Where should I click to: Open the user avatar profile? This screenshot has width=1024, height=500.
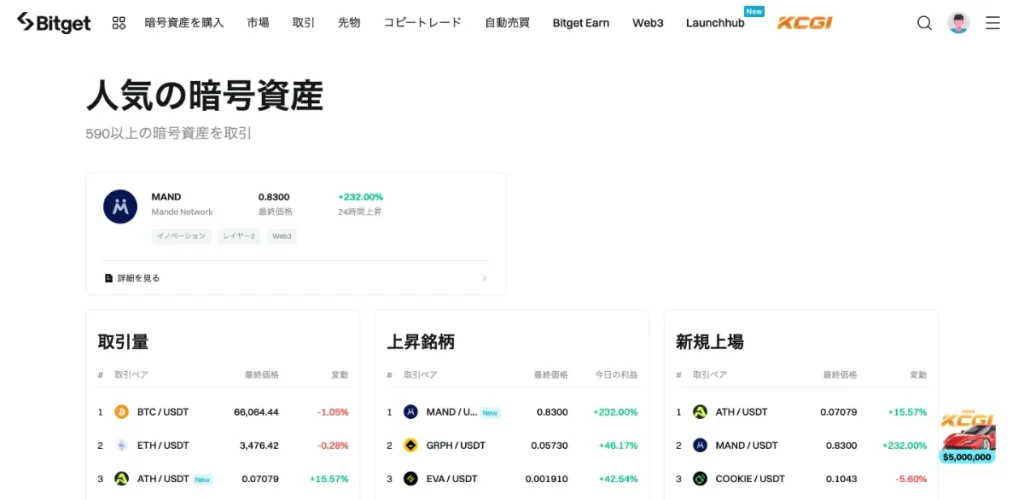pyautogui.click(x=958, y=23)
